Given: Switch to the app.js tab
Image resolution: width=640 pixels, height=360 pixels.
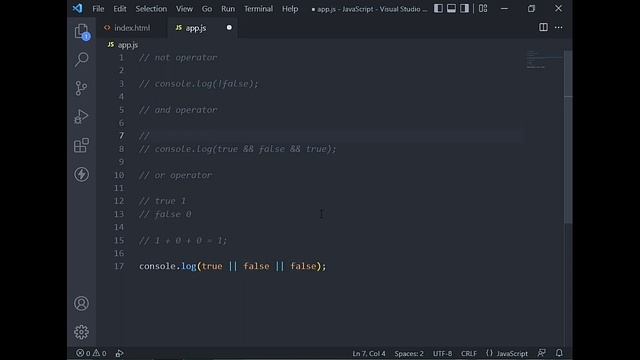Looking at the screenshot, I should coord(202,28).
